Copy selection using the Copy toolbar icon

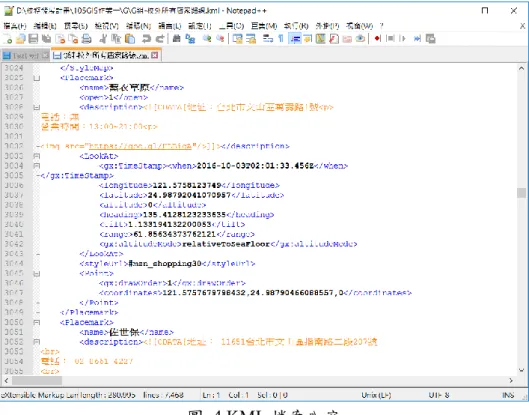coord(116,39)
